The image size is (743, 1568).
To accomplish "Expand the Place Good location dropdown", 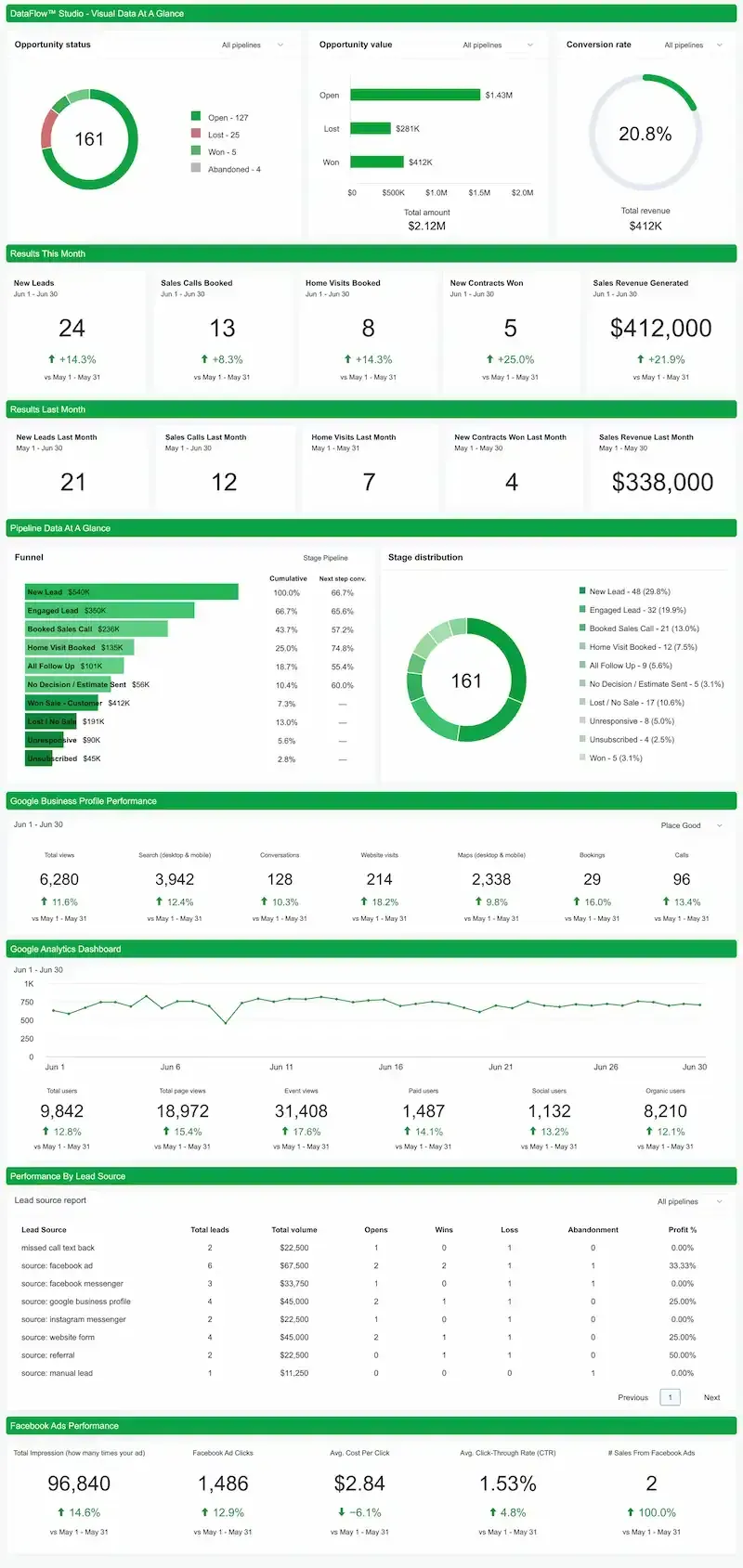I will pos(692,825).
